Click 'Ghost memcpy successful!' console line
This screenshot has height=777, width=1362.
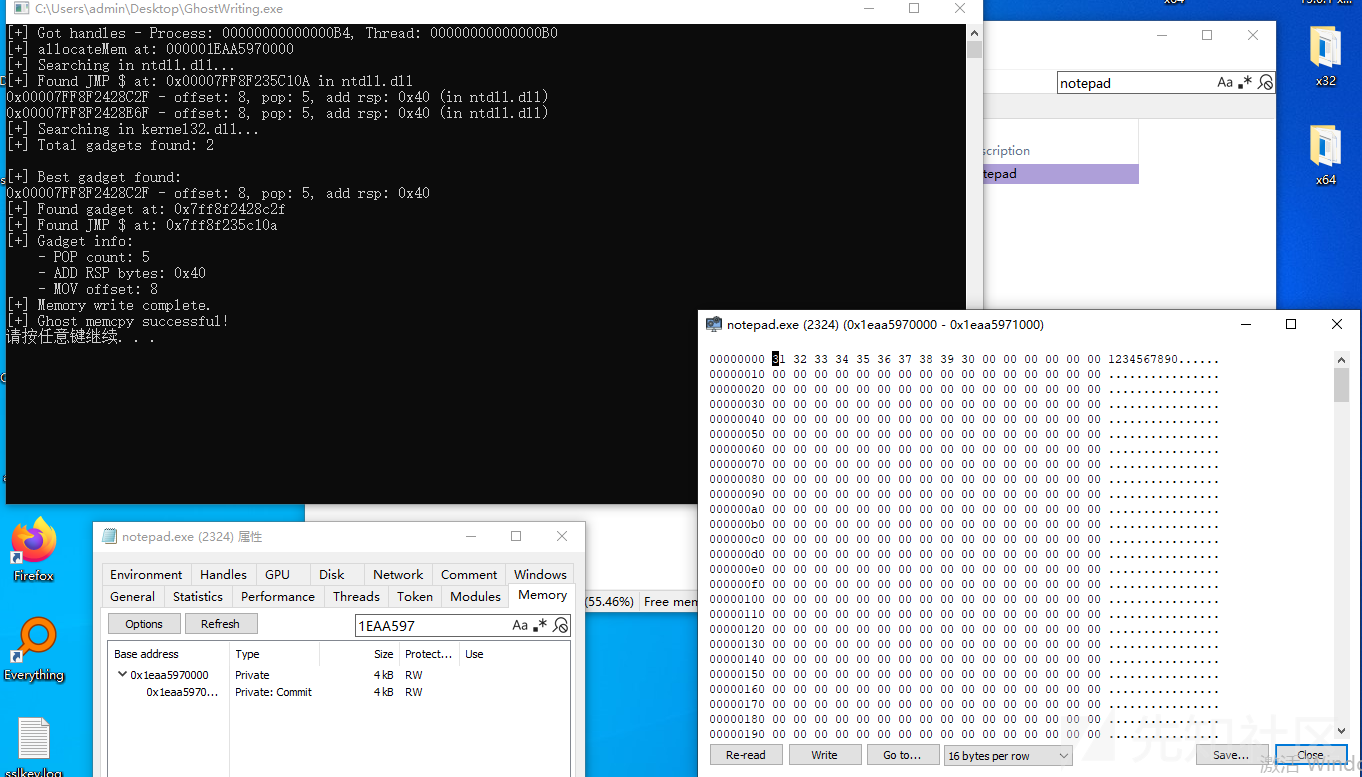[x=118, y=321]
